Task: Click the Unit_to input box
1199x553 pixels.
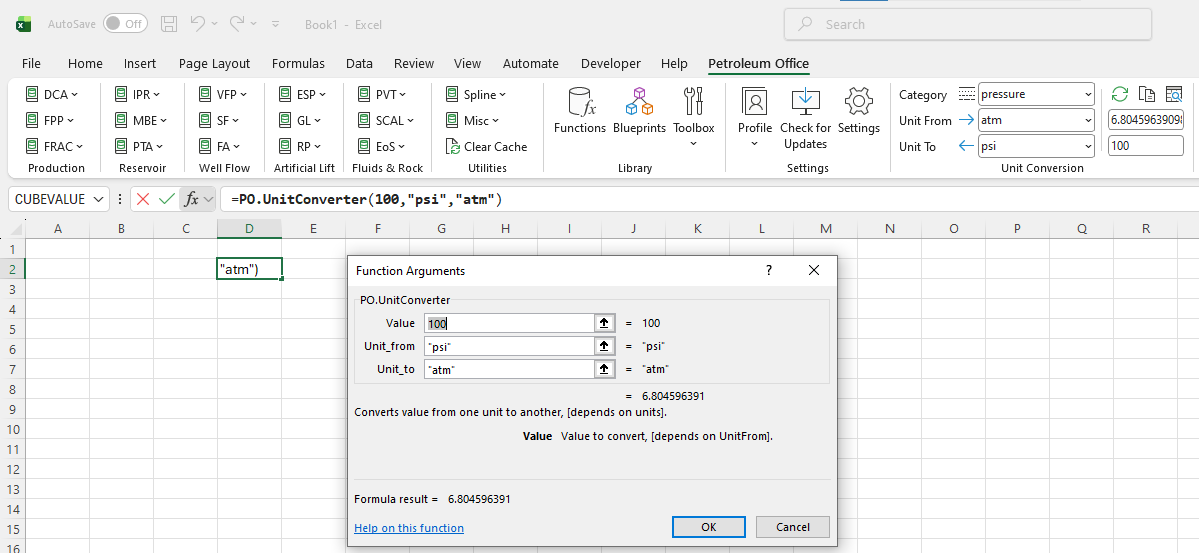Action: coord(509,369)
